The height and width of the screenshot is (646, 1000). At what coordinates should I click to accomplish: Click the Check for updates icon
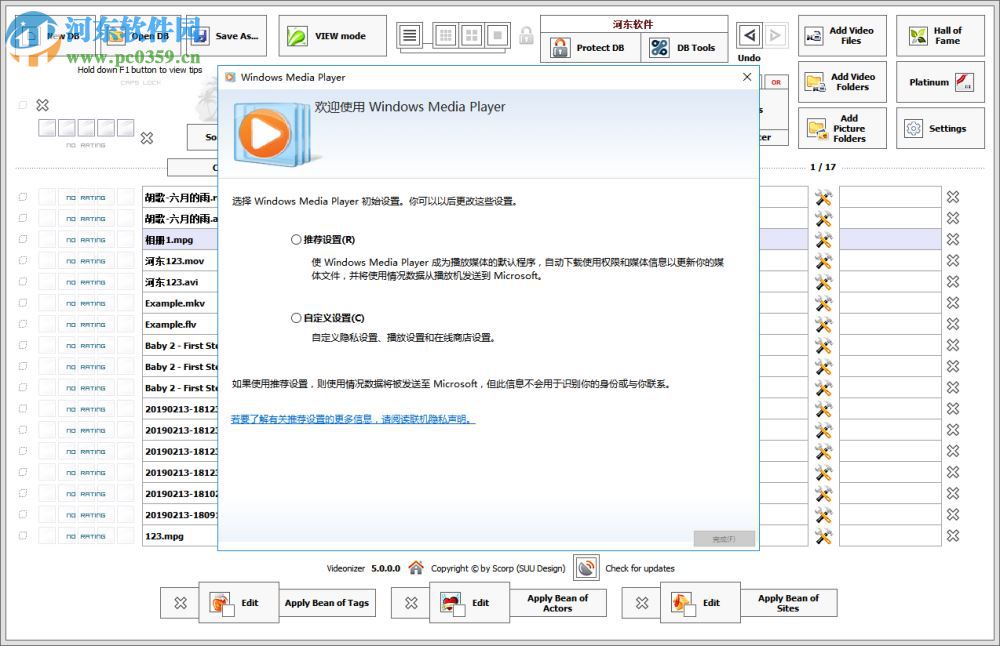tap(586, 567)
